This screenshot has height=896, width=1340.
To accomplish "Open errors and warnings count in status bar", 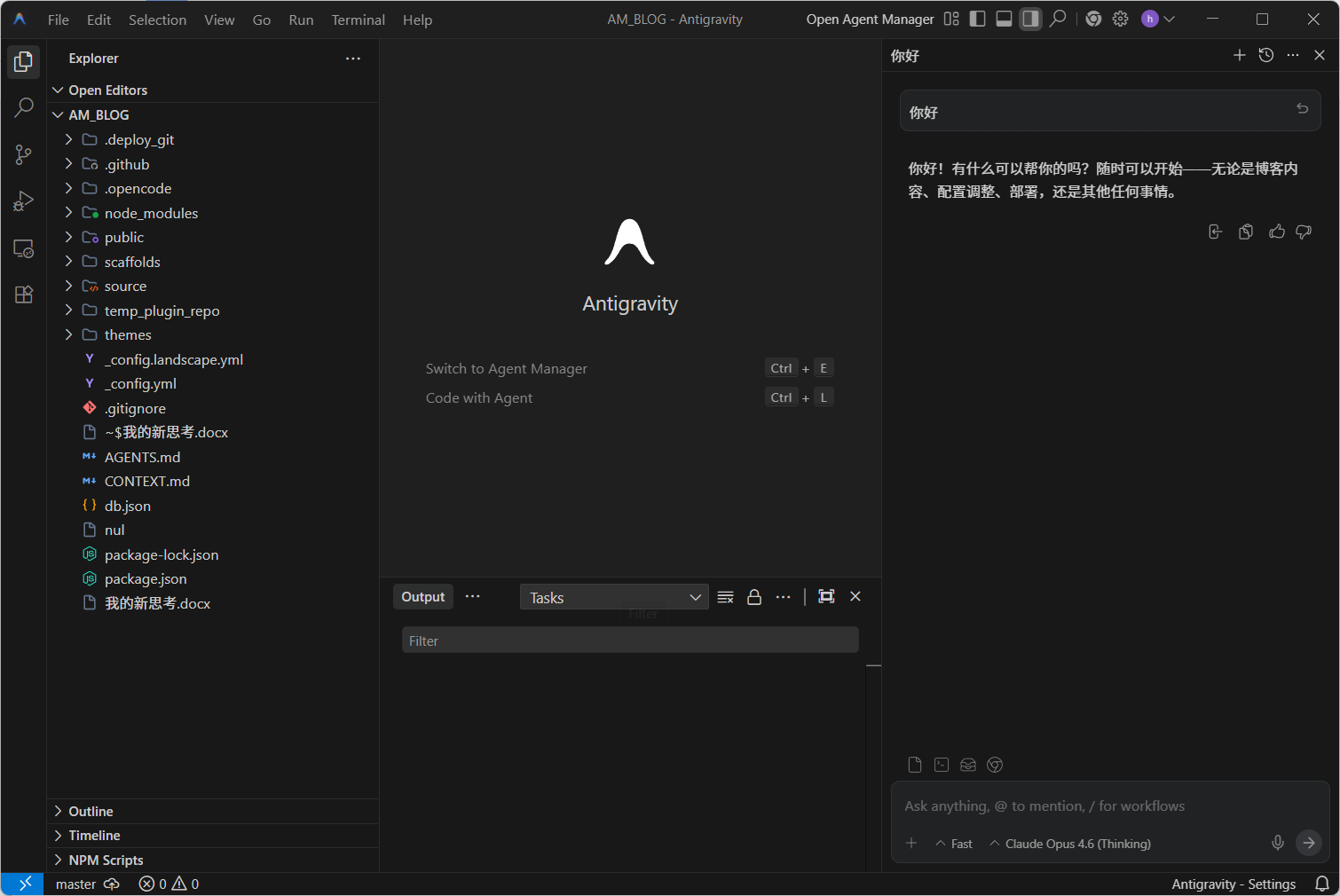I will click(169, 884).
